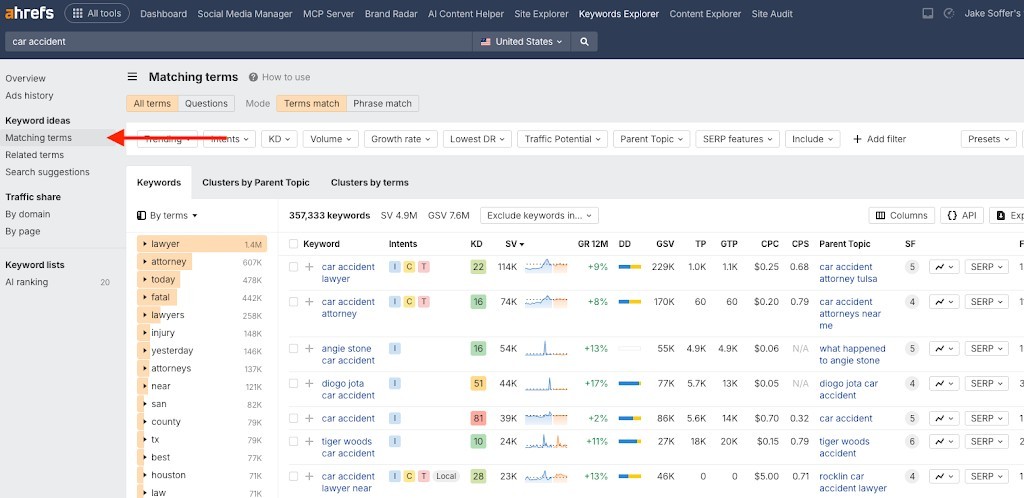The width and height of the screenshot is (1024, 498).
Task: Click the plus icon for car accident lawyer
Action: (x=310, y=266)
